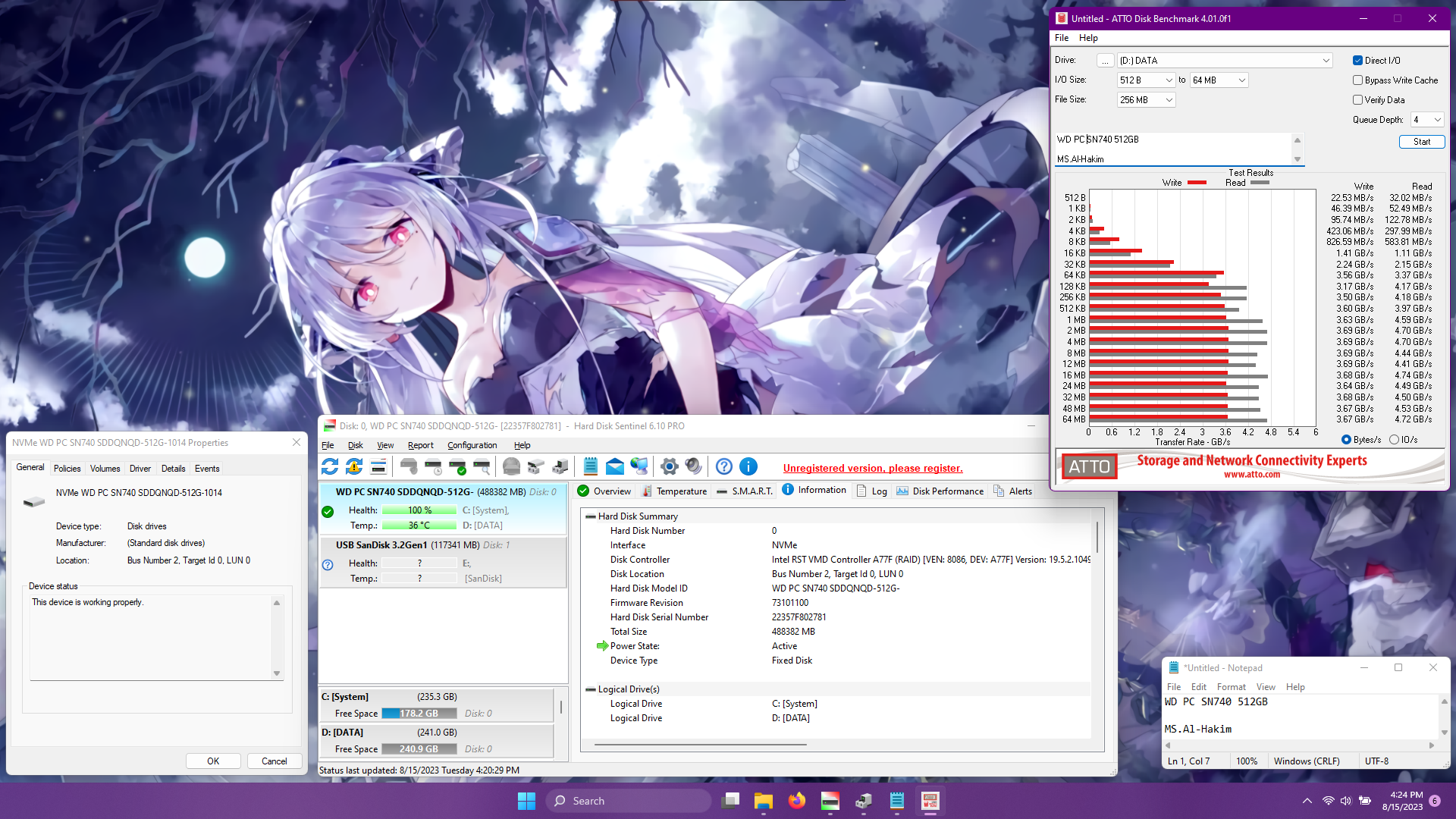Click the refresh-with-warning icon in Sentinel toolbar
This screenshot has width=1456, height=819.
tap(354, 466)
